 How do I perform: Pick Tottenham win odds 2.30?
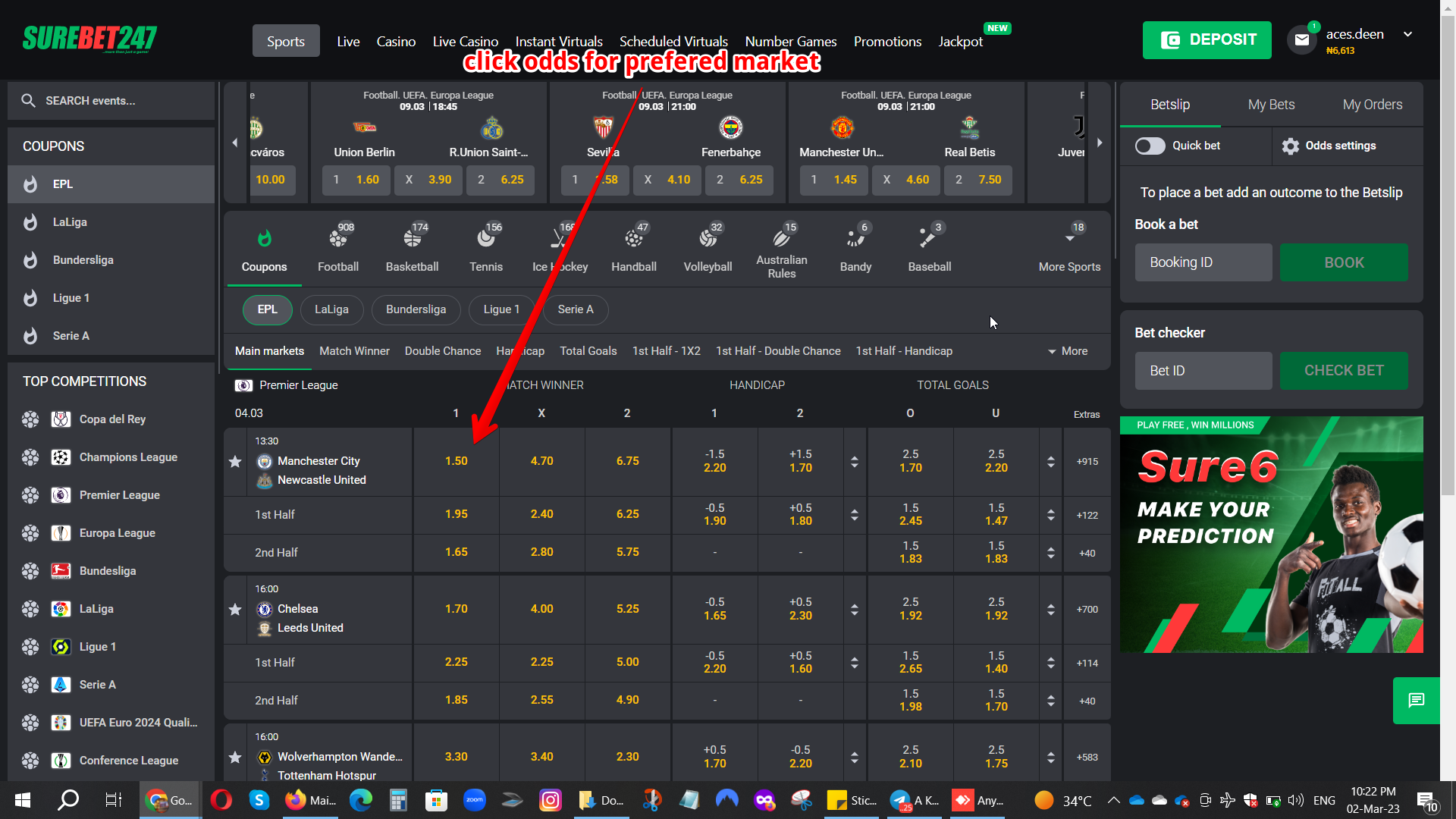(x=628, y=757)
